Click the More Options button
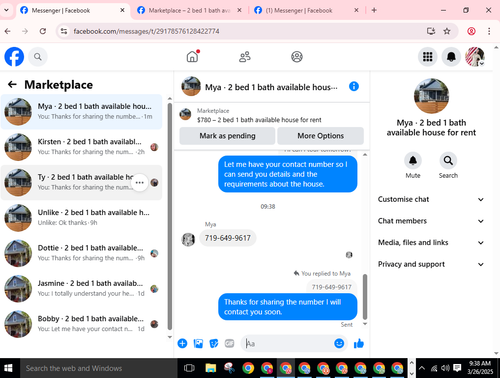This screenshot has height=378, width=500. point(320,136)
